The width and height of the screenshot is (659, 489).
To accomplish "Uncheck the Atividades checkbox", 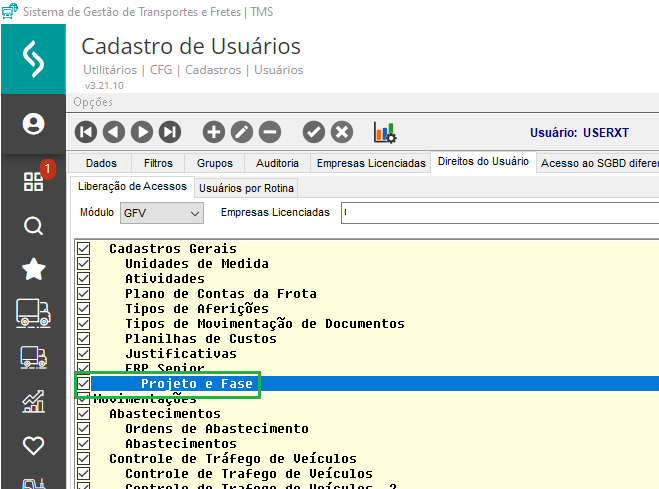I will tap(84, 279).
